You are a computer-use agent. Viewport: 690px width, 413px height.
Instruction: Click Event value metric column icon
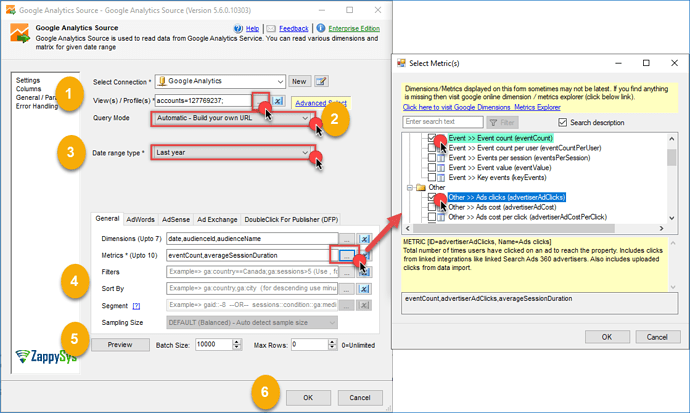[441, 168]
